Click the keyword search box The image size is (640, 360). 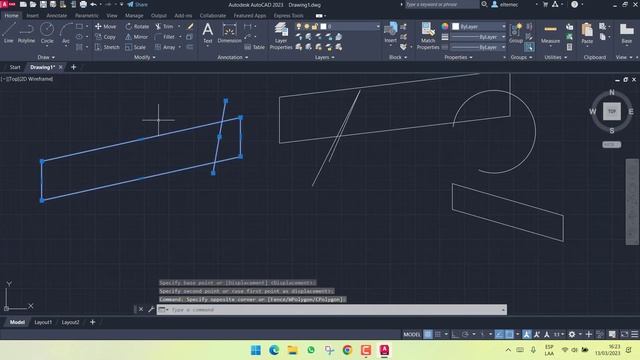click(442, 4)
